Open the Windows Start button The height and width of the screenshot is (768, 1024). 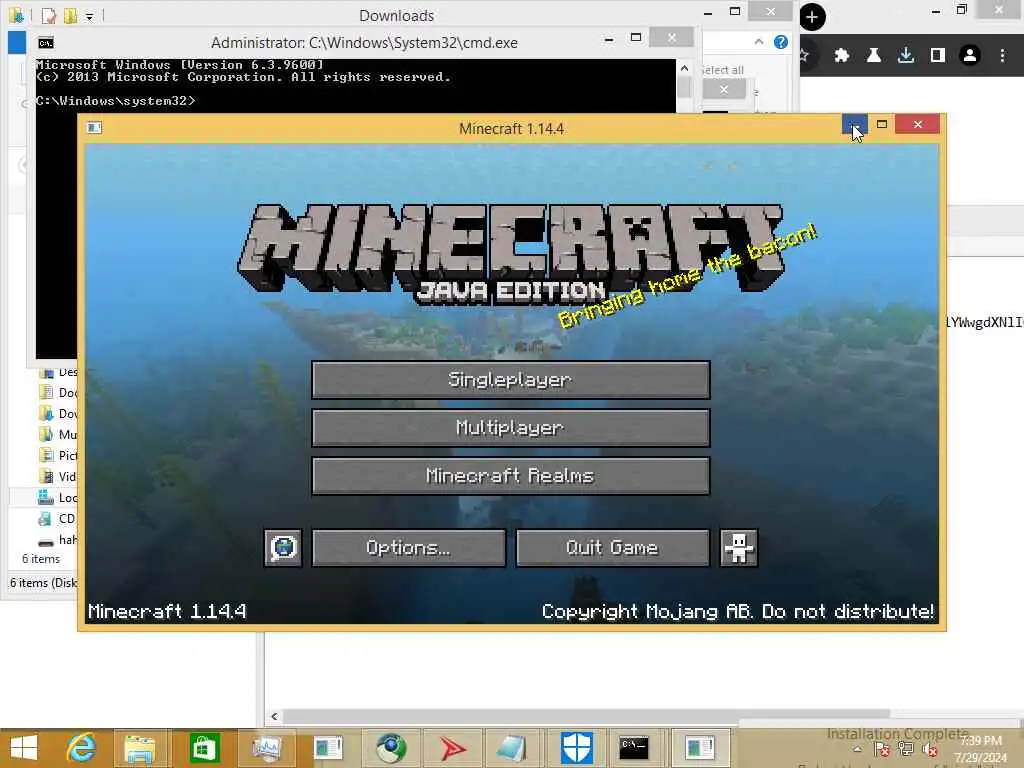[x=24, y=748]
